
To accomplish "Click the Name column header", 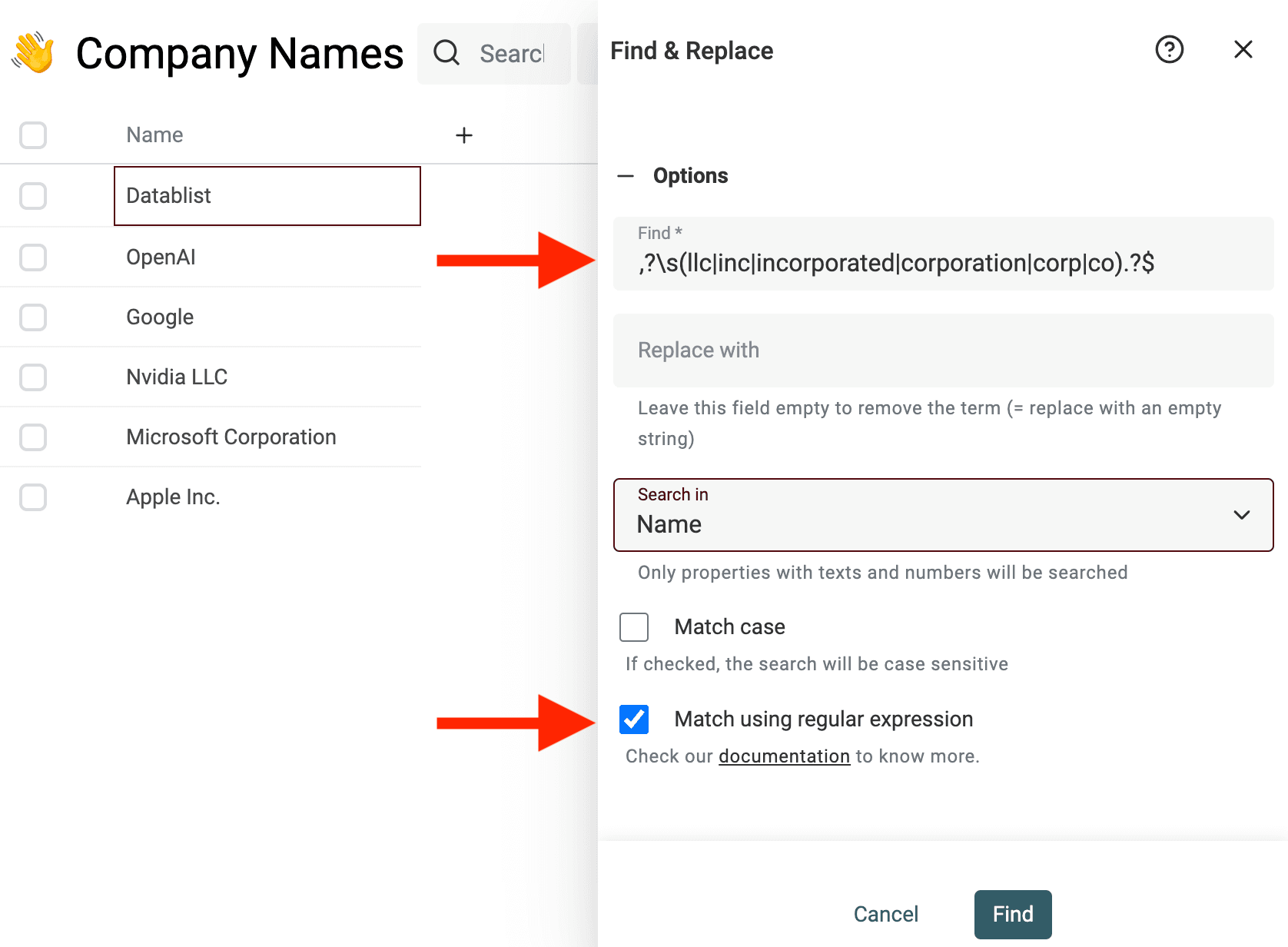I will pyautogui.click(x=154, y=135).
